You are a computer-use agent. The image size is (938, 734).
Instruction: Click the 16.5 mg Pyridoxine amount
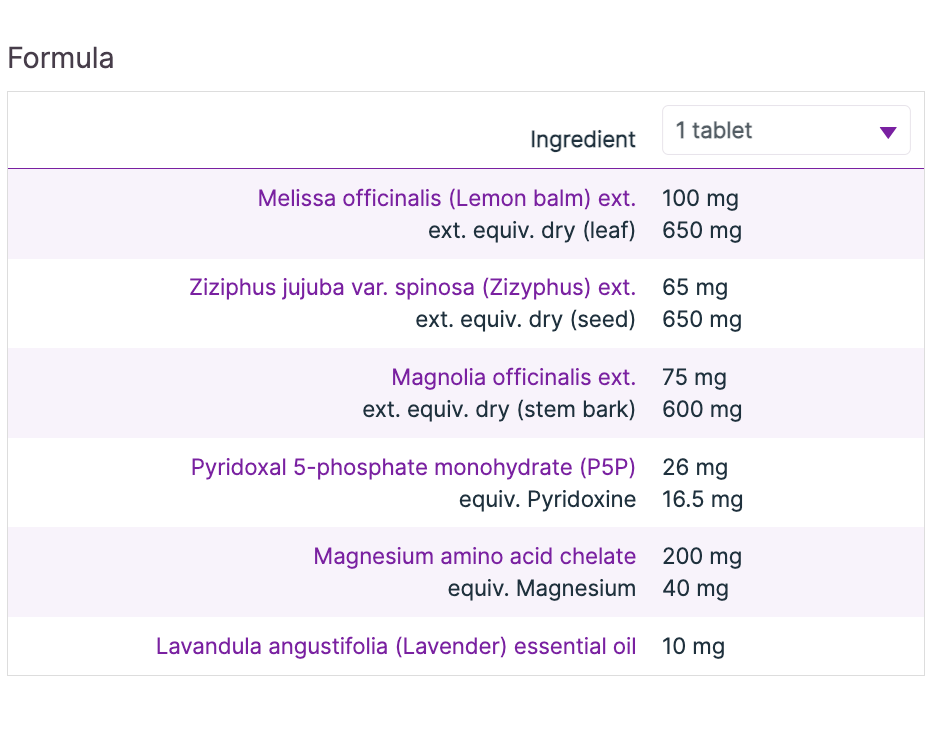[702, 499]
